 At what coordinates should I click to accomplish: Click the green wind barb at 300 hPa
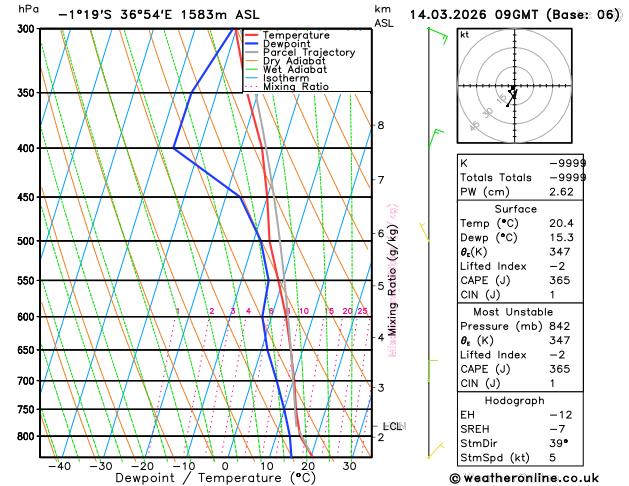click(438, 35)
